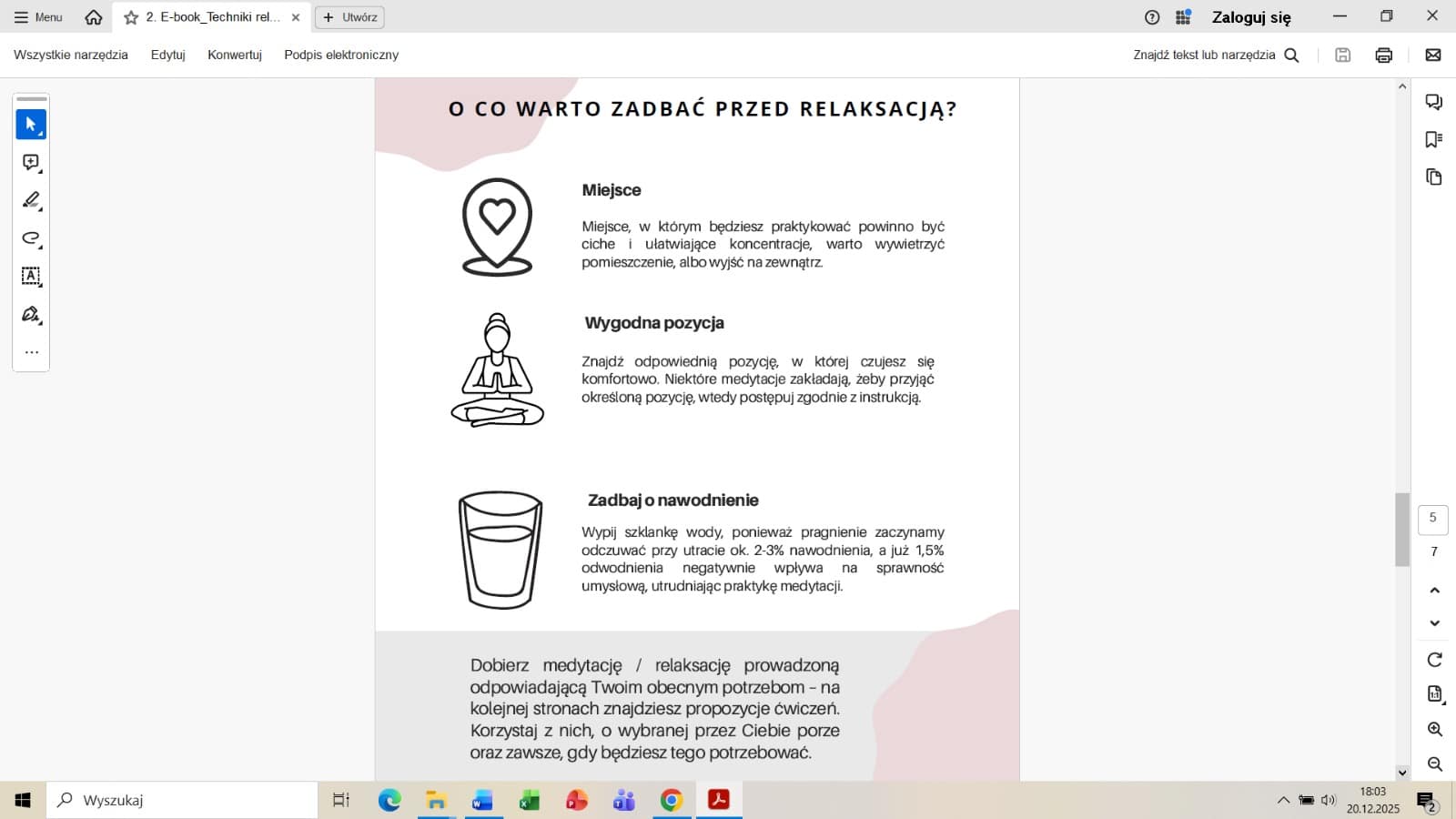
Task: Click the Zaloguj się button
Action: tap(1250, 17)
